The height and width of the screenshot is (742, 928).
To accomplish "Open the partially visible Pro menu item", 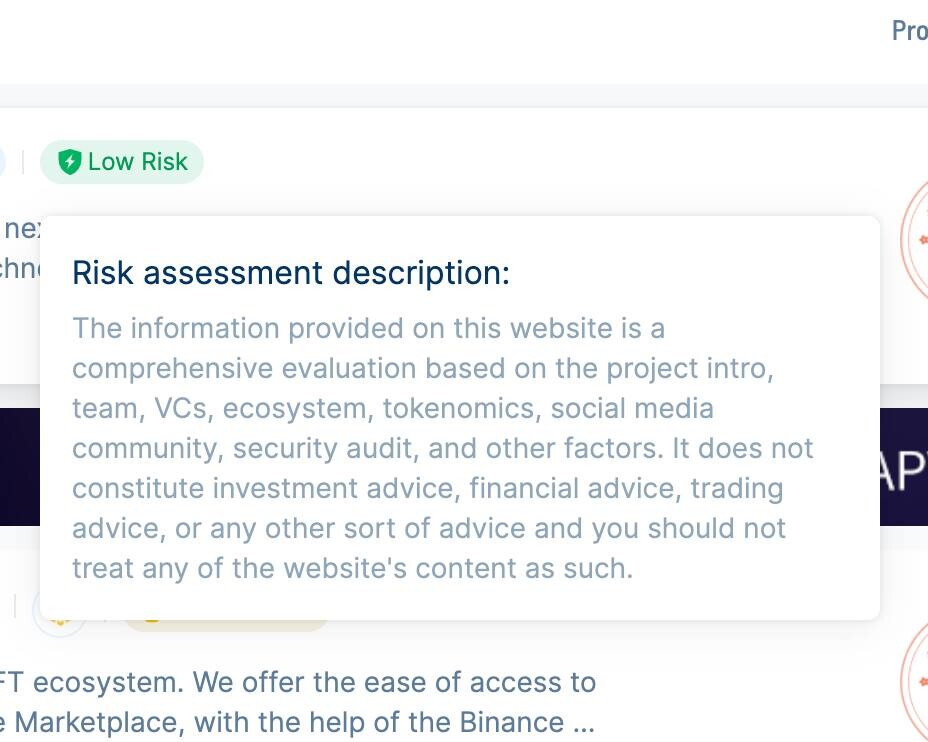I will 910,31.
